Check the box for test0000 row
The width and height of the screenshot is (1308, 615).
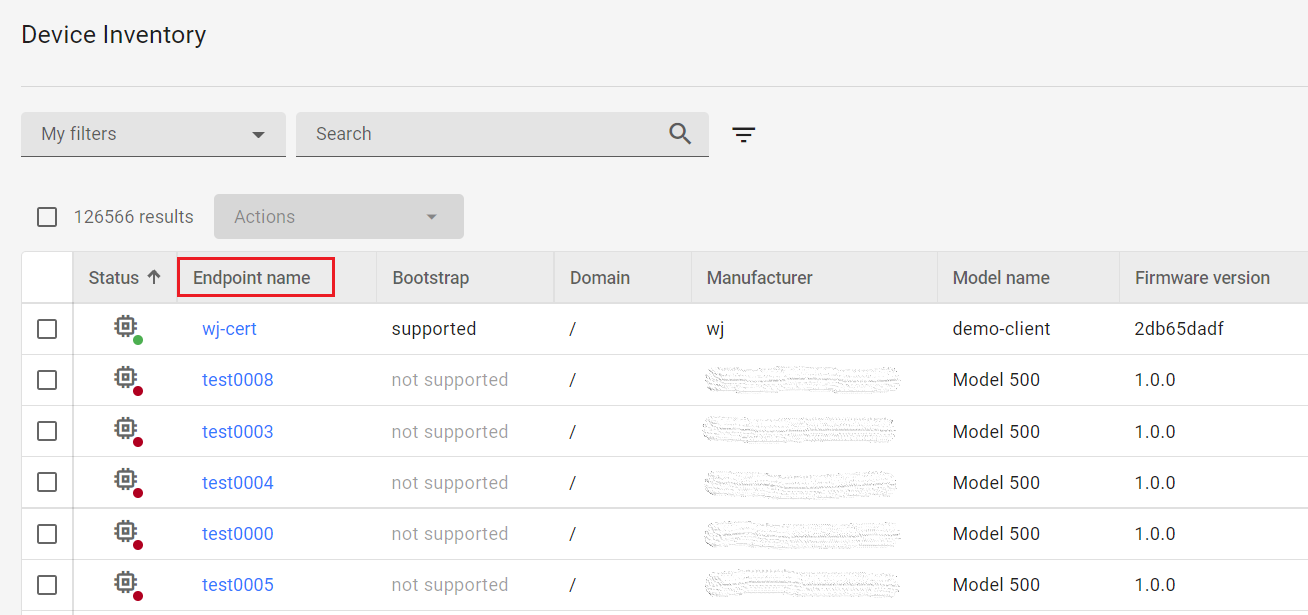[47, 534]
